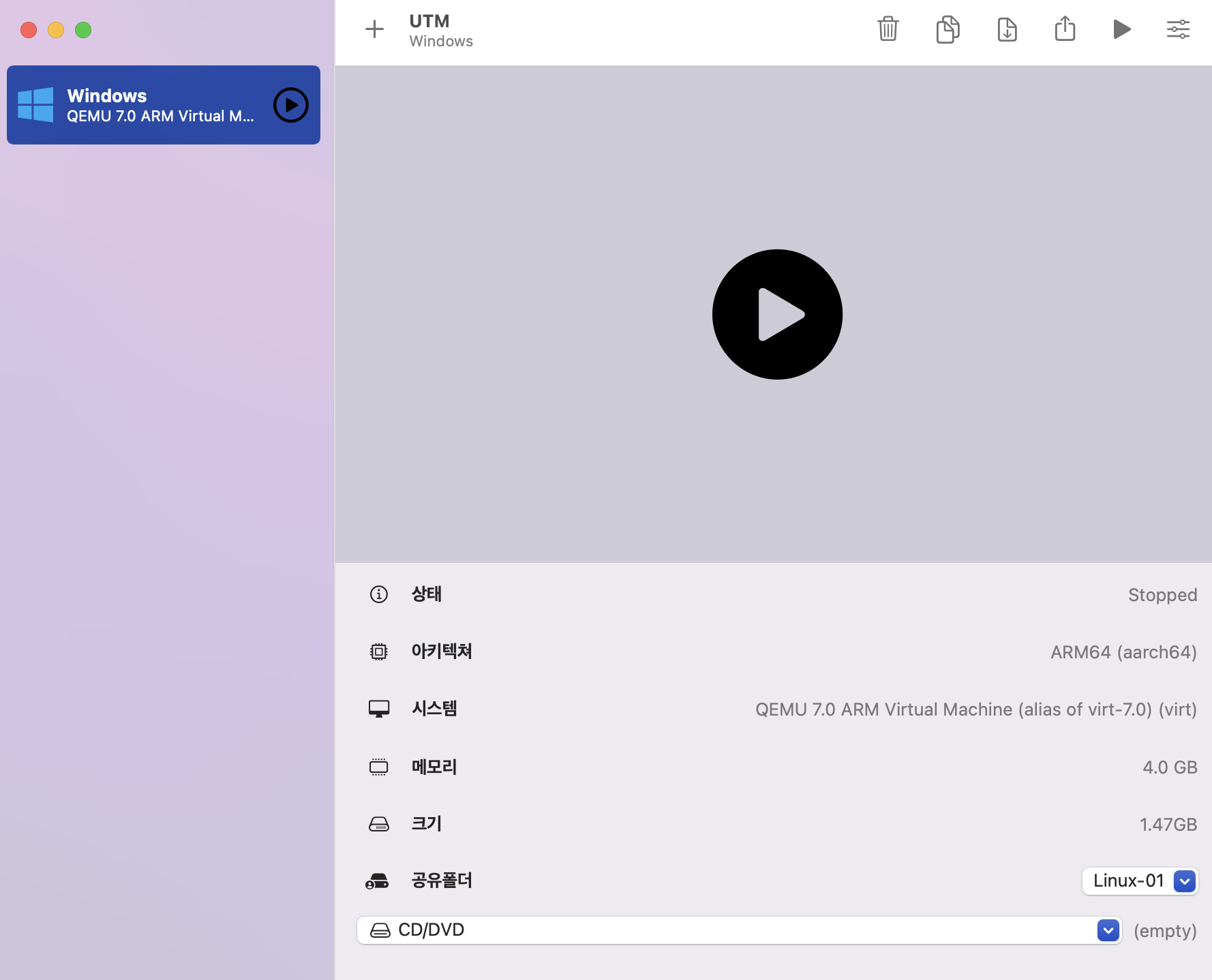Image resolution: width=1212 pixels, height=980 pixels.
Task: Click the 4.0 GB memory value
Action: [1170, 767]
